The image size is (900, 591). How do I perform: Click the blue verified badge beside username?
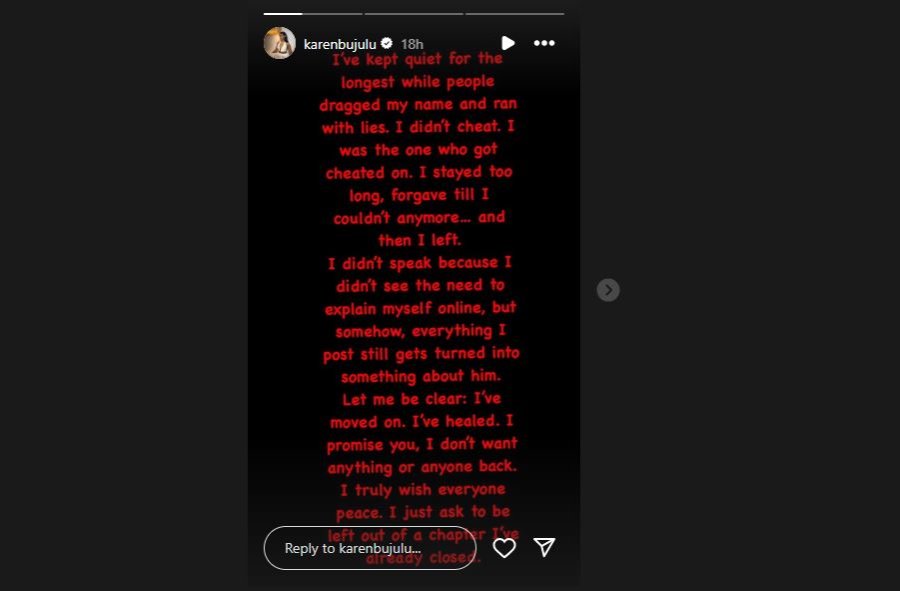(386, 43)
